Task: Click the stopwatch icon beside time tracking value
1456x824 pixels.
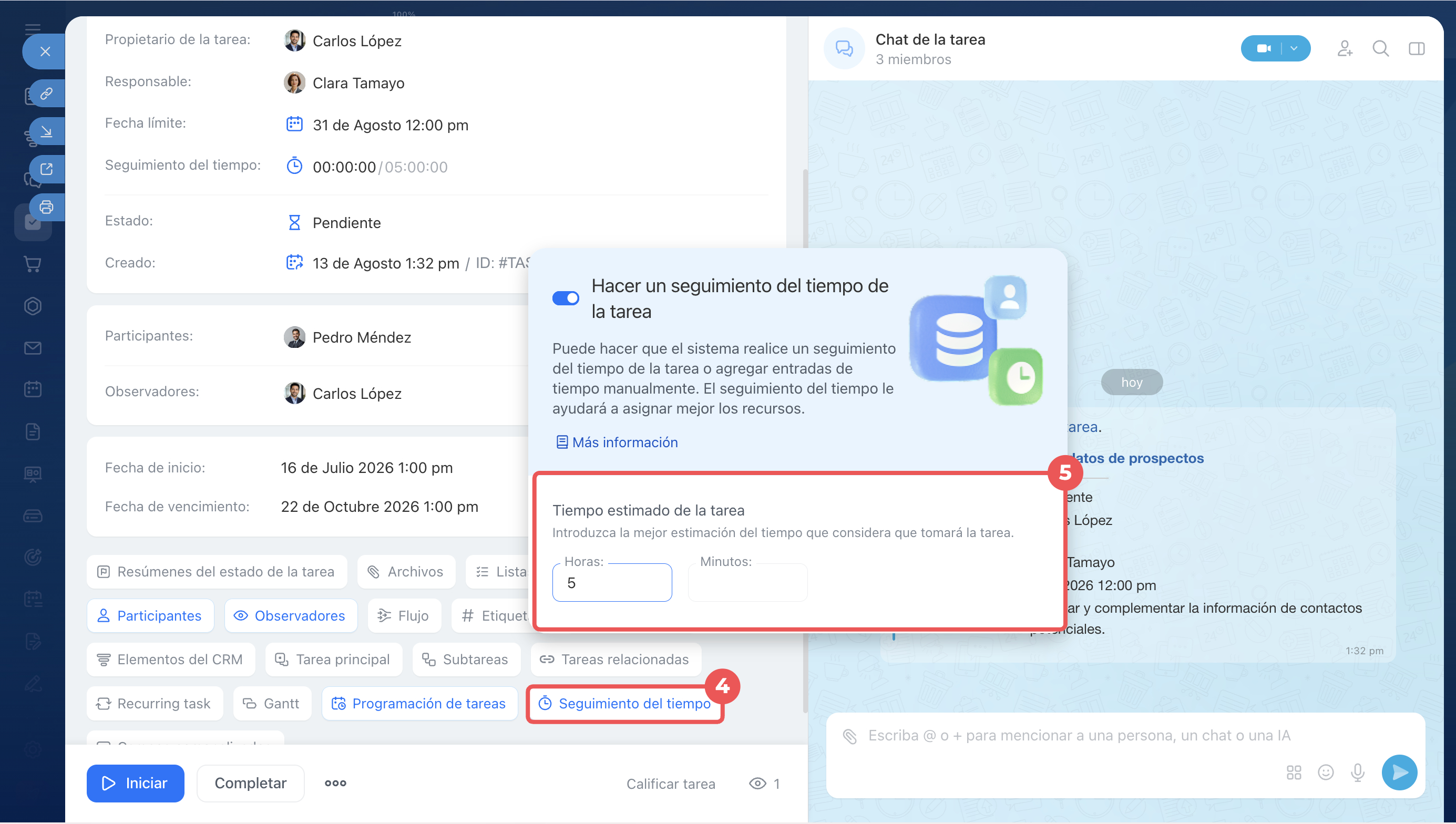Action: pos(294,166)
